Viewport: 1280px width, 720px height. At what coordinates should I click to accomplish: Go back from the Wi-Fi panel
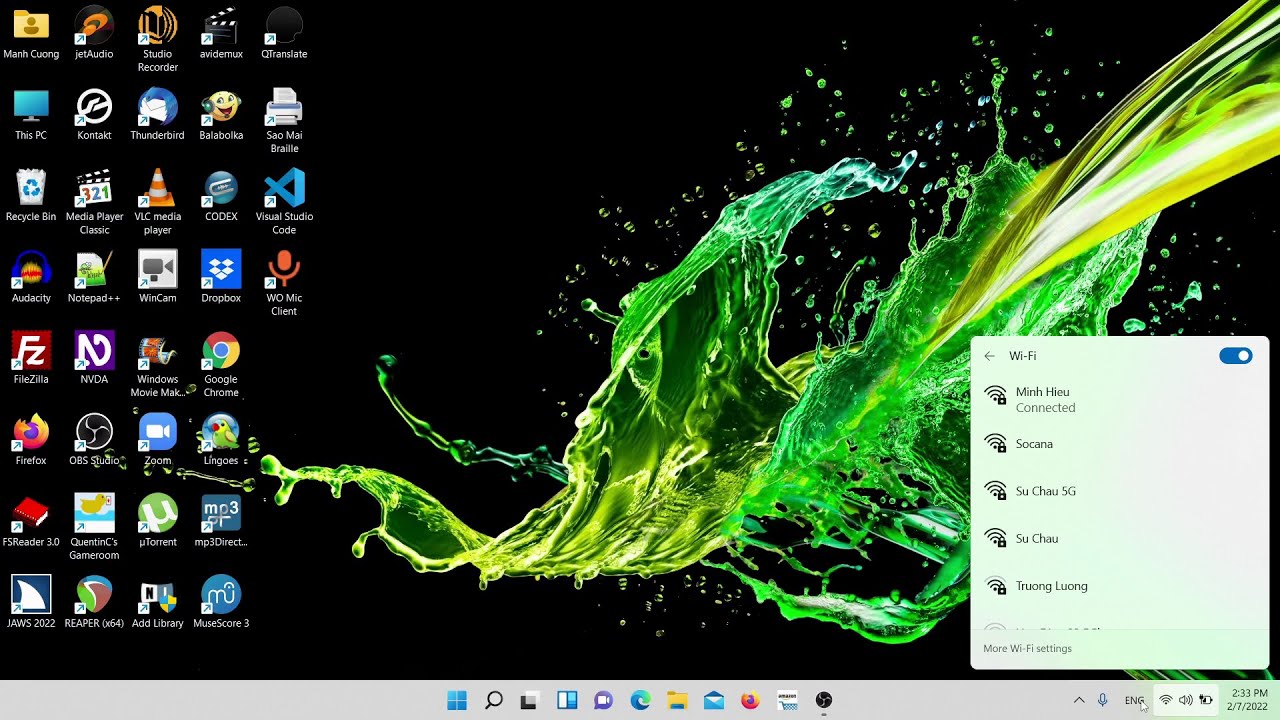pos(989,356)
